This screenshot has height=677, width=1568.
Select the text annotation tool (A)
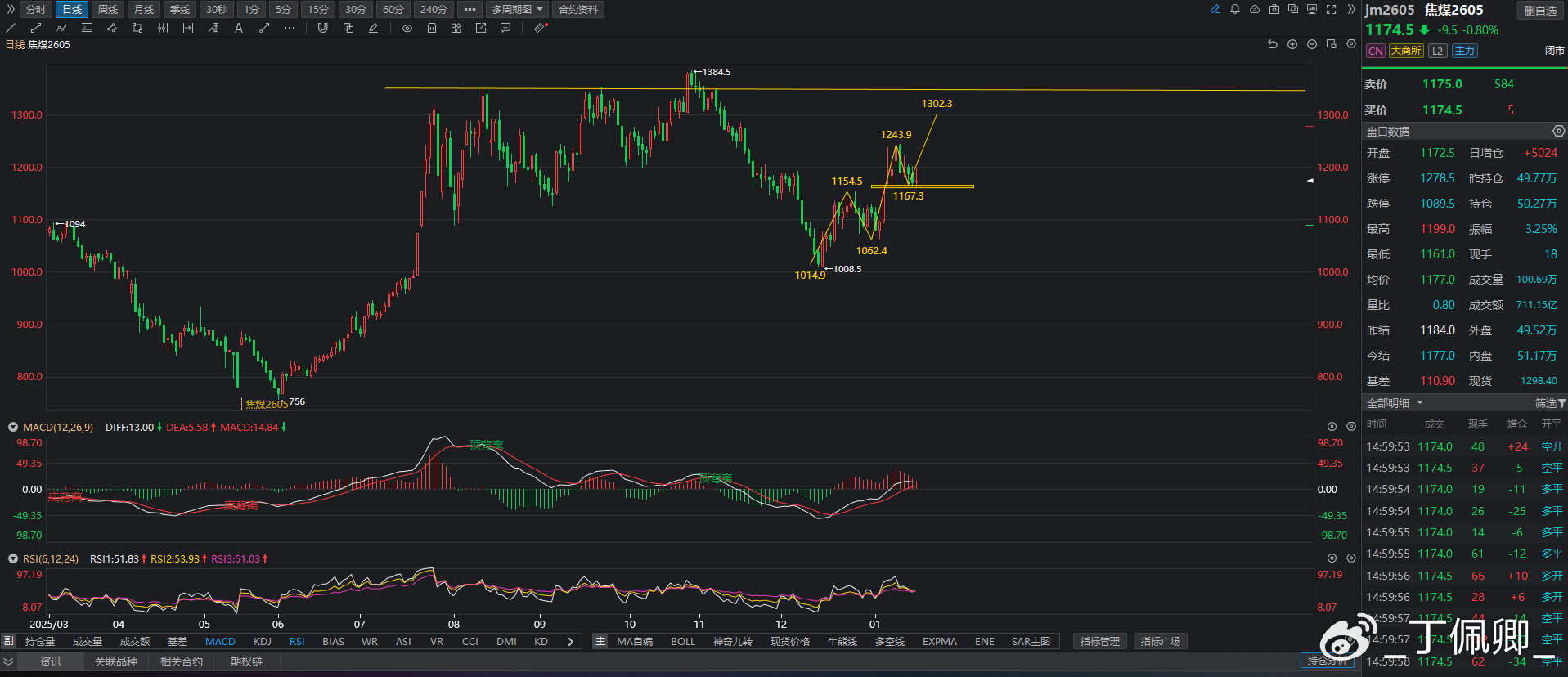tap(238, 28)
